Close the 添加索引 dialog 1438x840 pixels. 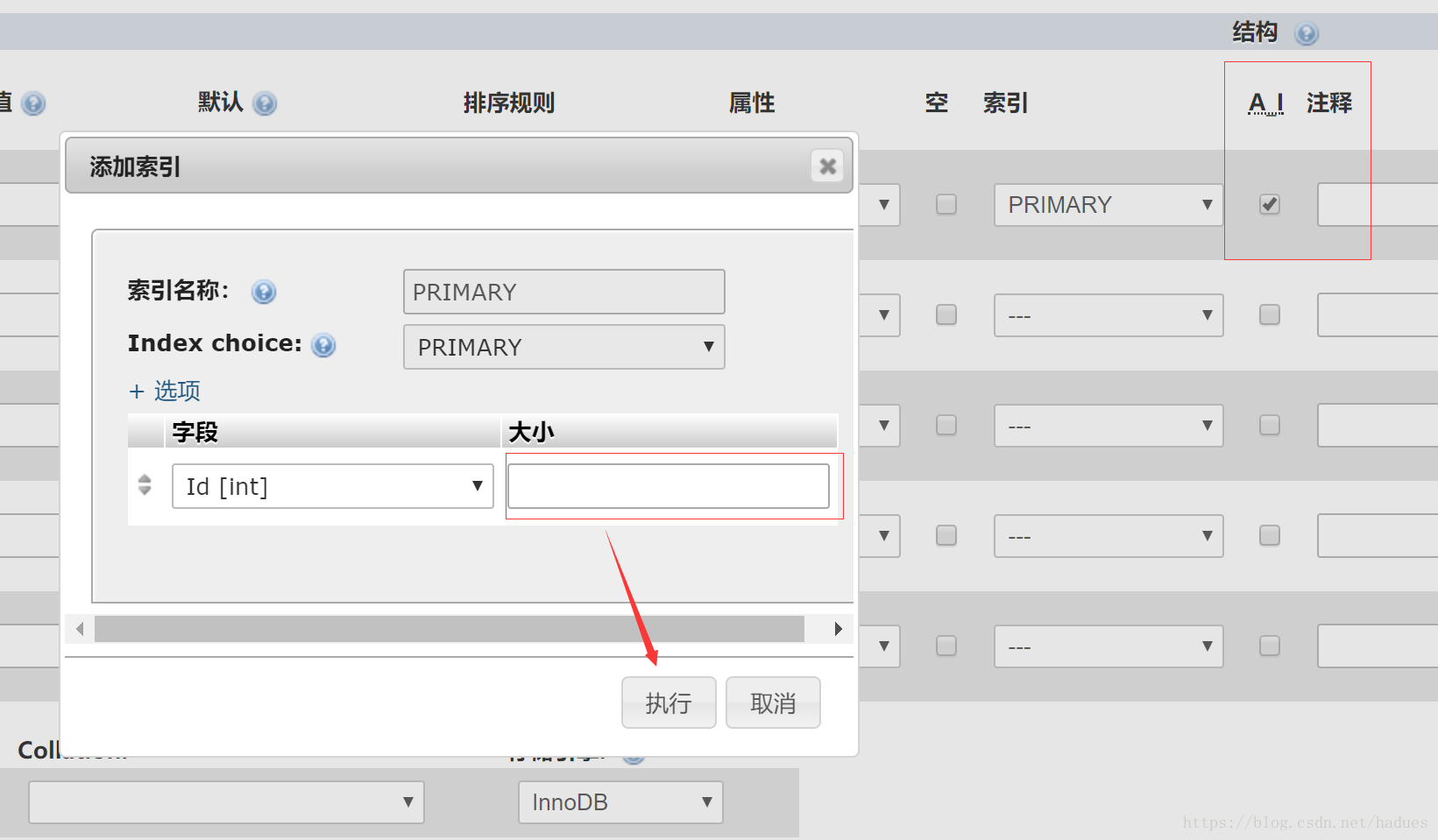tap(826, 166)
